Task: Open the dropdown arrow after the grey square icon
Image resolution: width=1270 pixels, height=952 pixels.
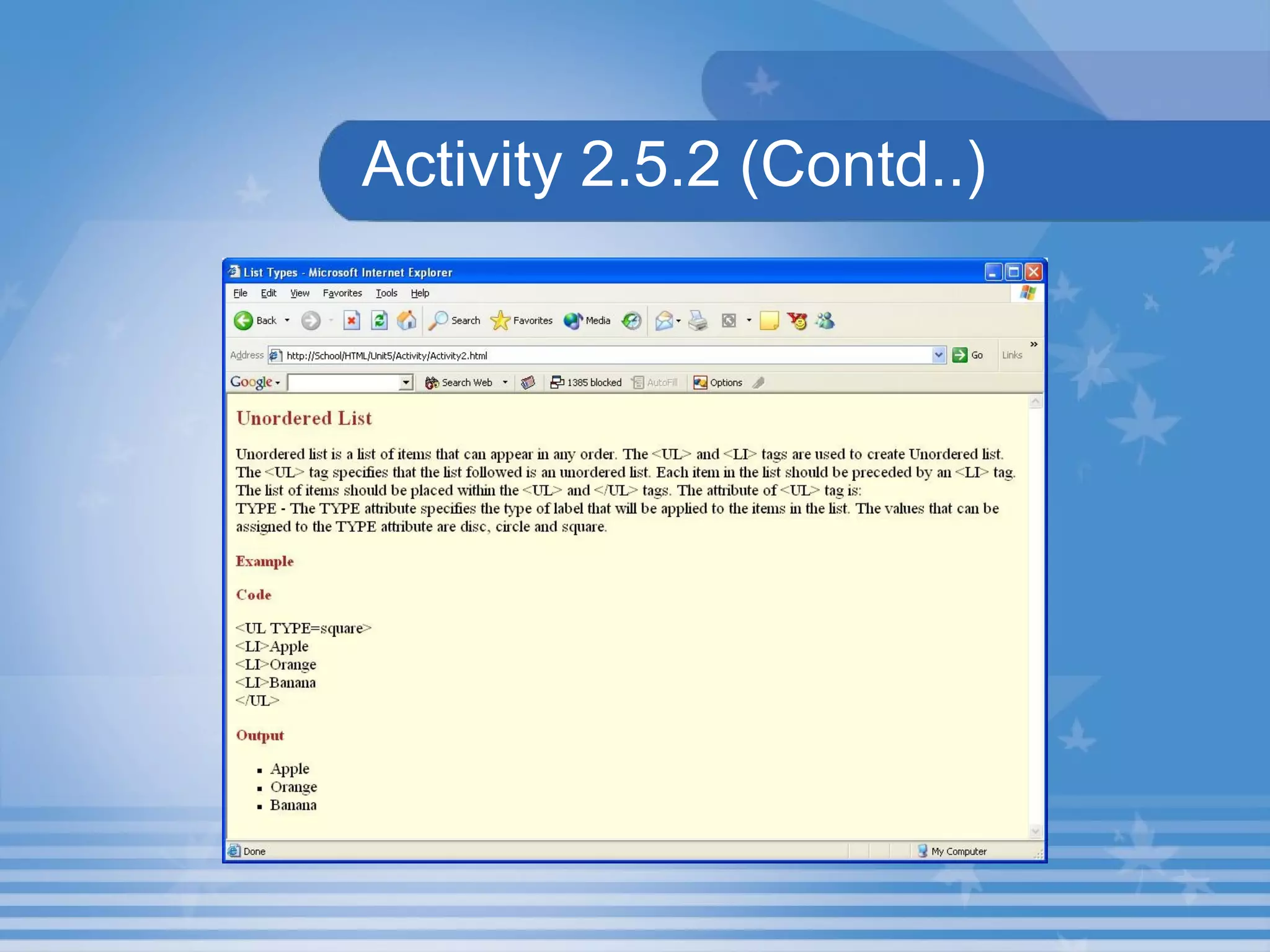Action: pos(749,320)
